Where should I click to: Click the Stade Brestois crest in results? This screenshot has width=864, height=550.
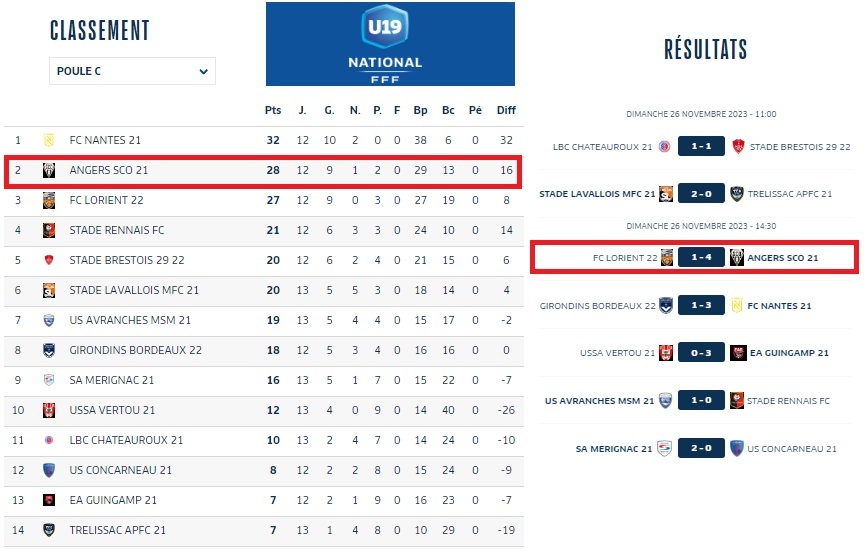point(738,147)
